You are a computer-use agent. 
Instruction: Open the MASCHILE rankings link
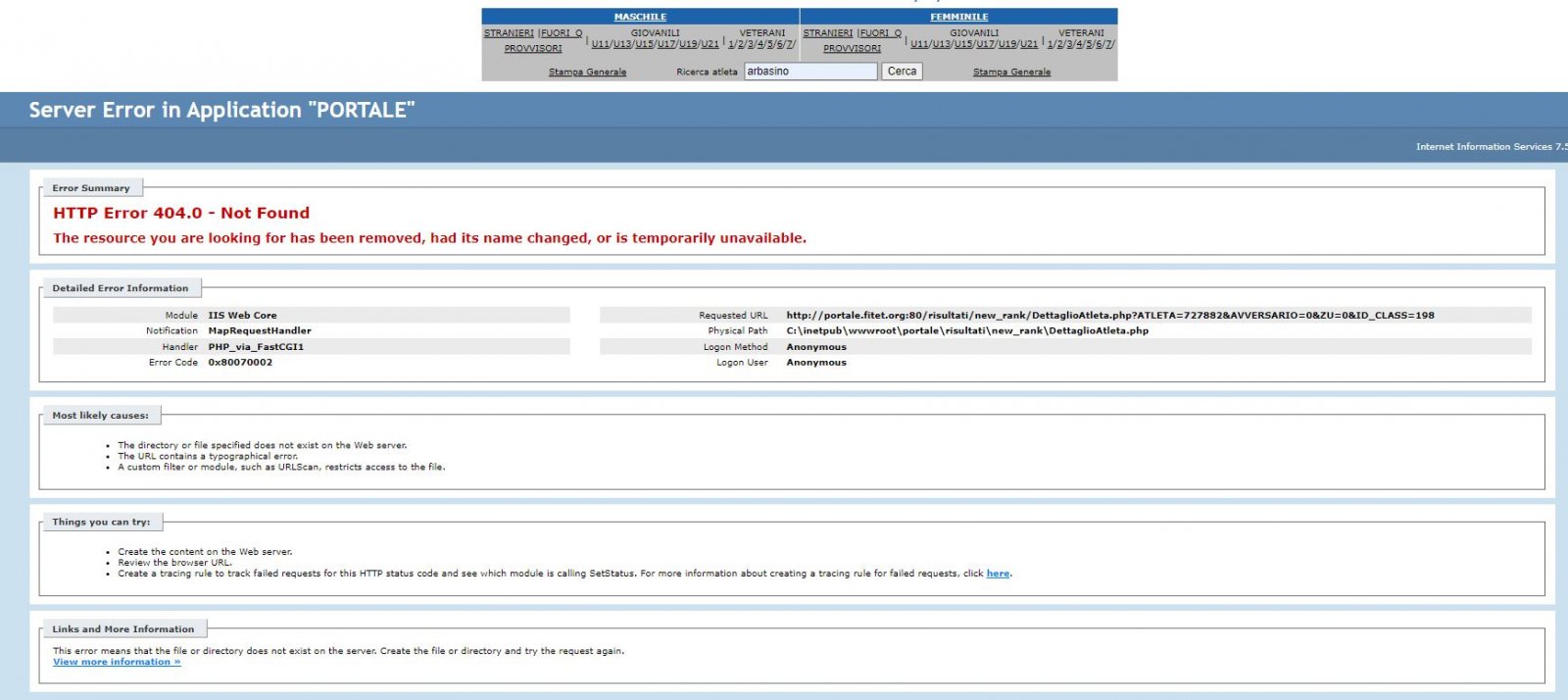(640, 17)
